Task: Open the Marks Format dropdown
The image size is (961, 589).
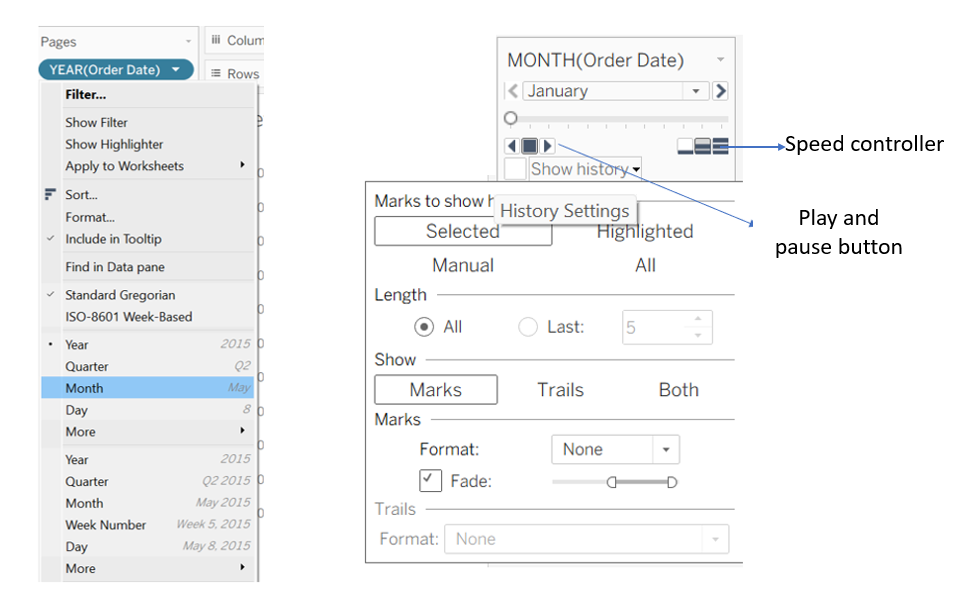Action: pos(666,450)
